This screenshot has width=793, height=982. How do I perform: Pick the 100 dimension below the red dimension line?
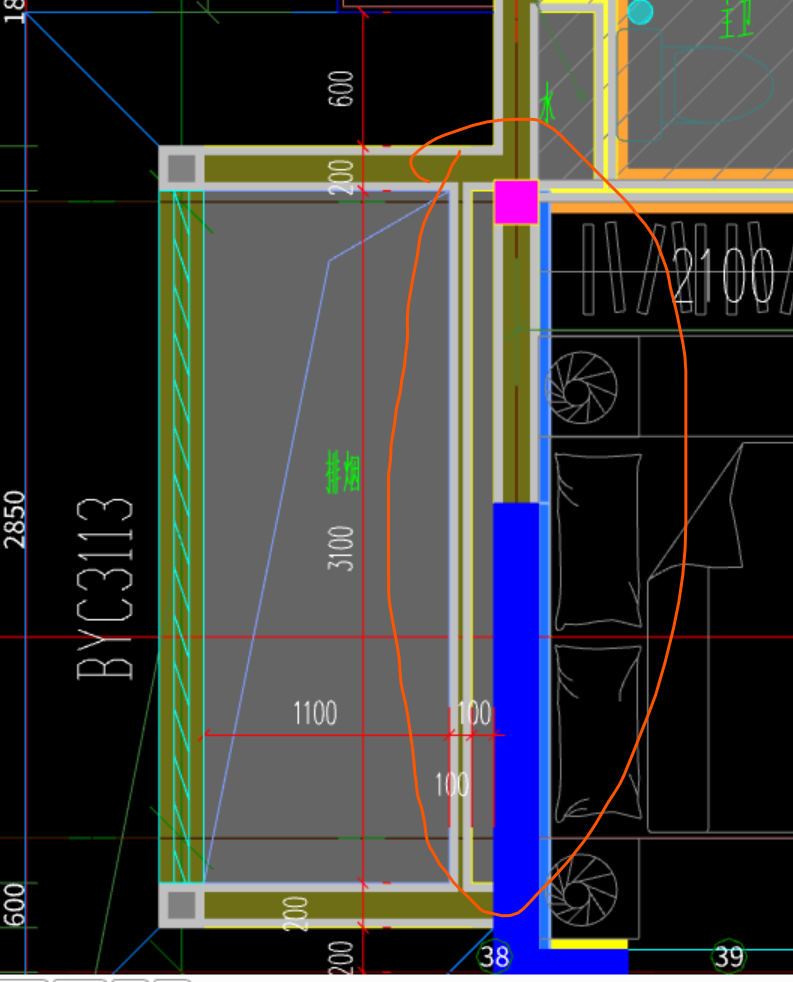tap(452, 784)
